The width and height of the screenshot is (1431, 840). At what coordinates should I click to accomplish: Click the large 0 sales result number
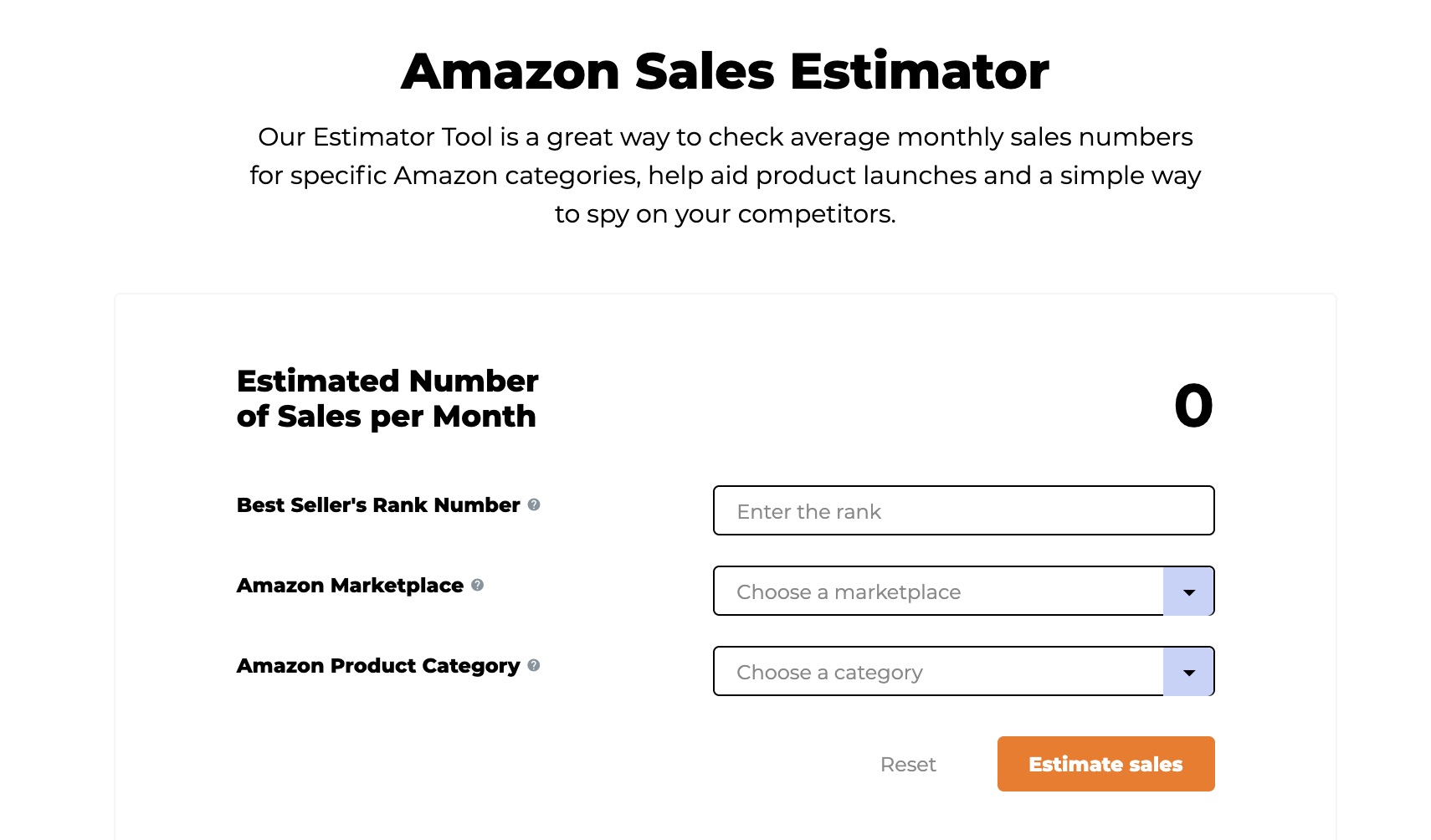coord(1192,406)
